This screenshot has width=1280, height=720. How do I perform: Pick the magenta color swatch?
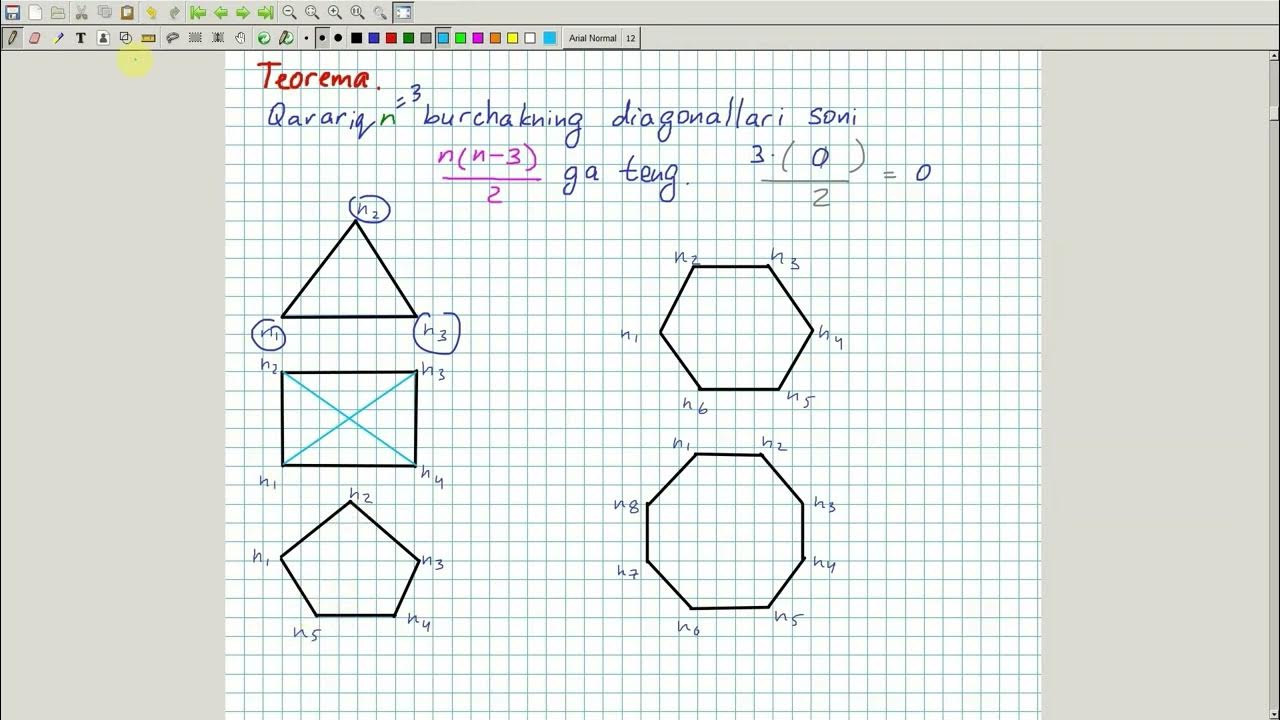[x=478, y=38]
